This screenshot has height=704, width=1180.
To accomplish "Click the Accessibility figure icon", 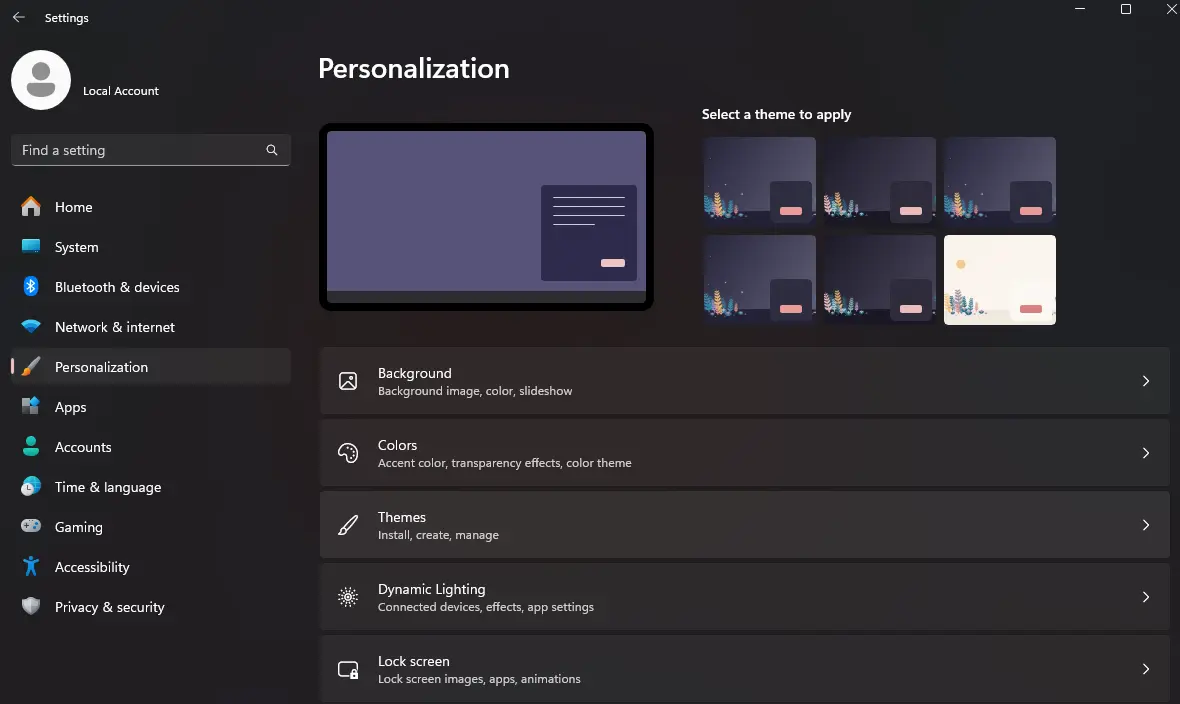I will point(31,566).
